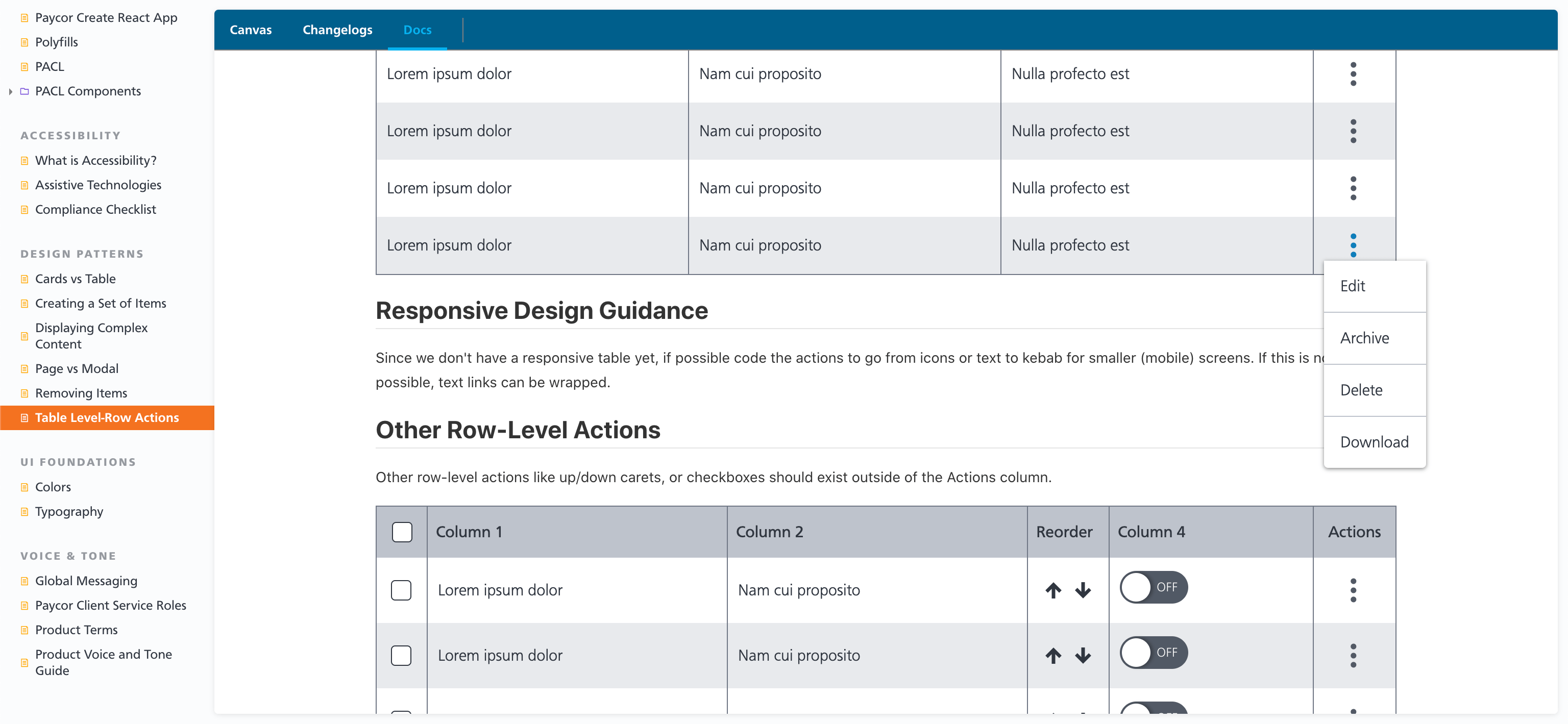1568x724 pixels.
Task: Click the document icon beside Table Level-Row Actions
Action: (x=24, y=418)
